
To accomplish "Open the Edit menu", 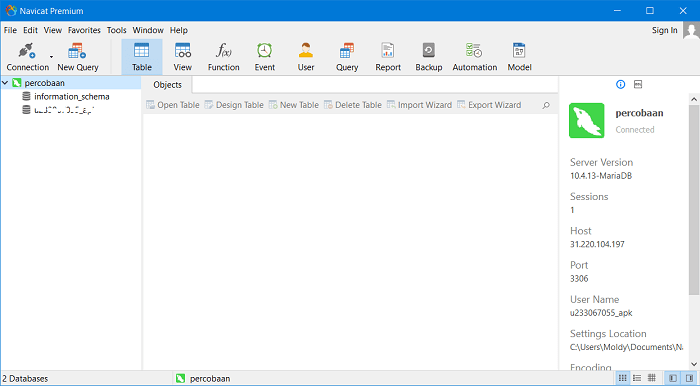I will (x=30, y=30).
